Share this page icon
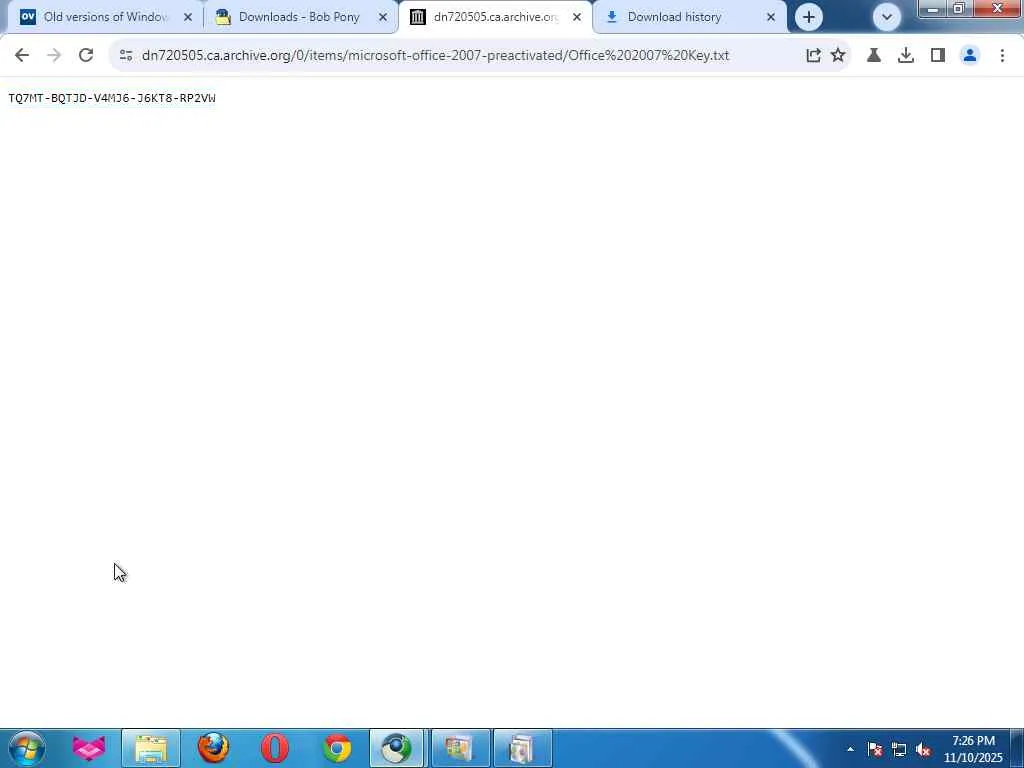The image size is (1024, 768). pyautogui.click(x=813, y=56)
